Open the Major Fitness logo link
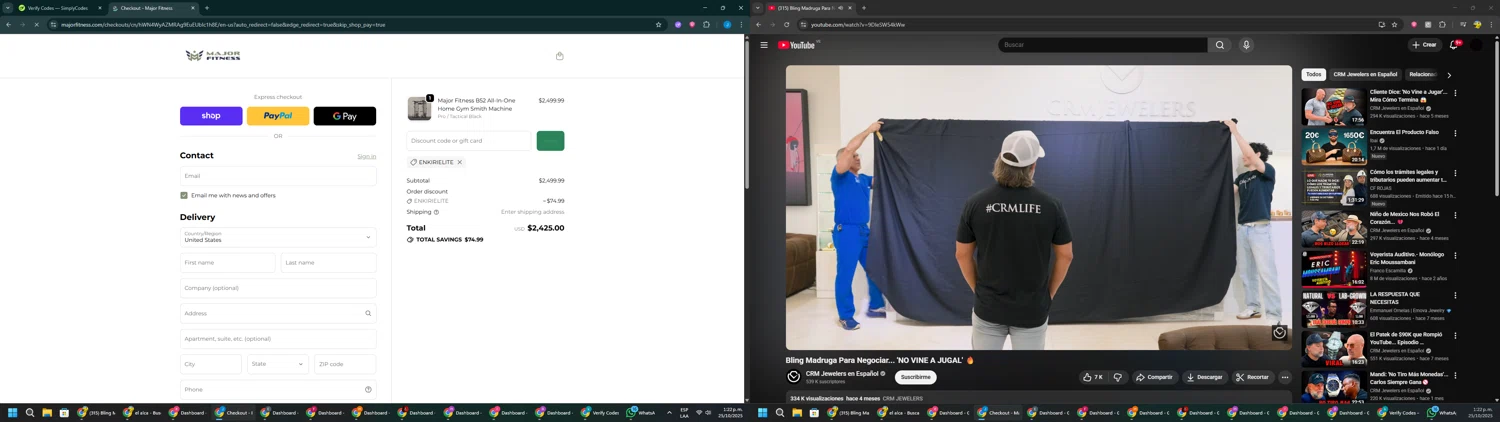The width and height of the screenshot is (1500, 422). [x=213, y=56]
